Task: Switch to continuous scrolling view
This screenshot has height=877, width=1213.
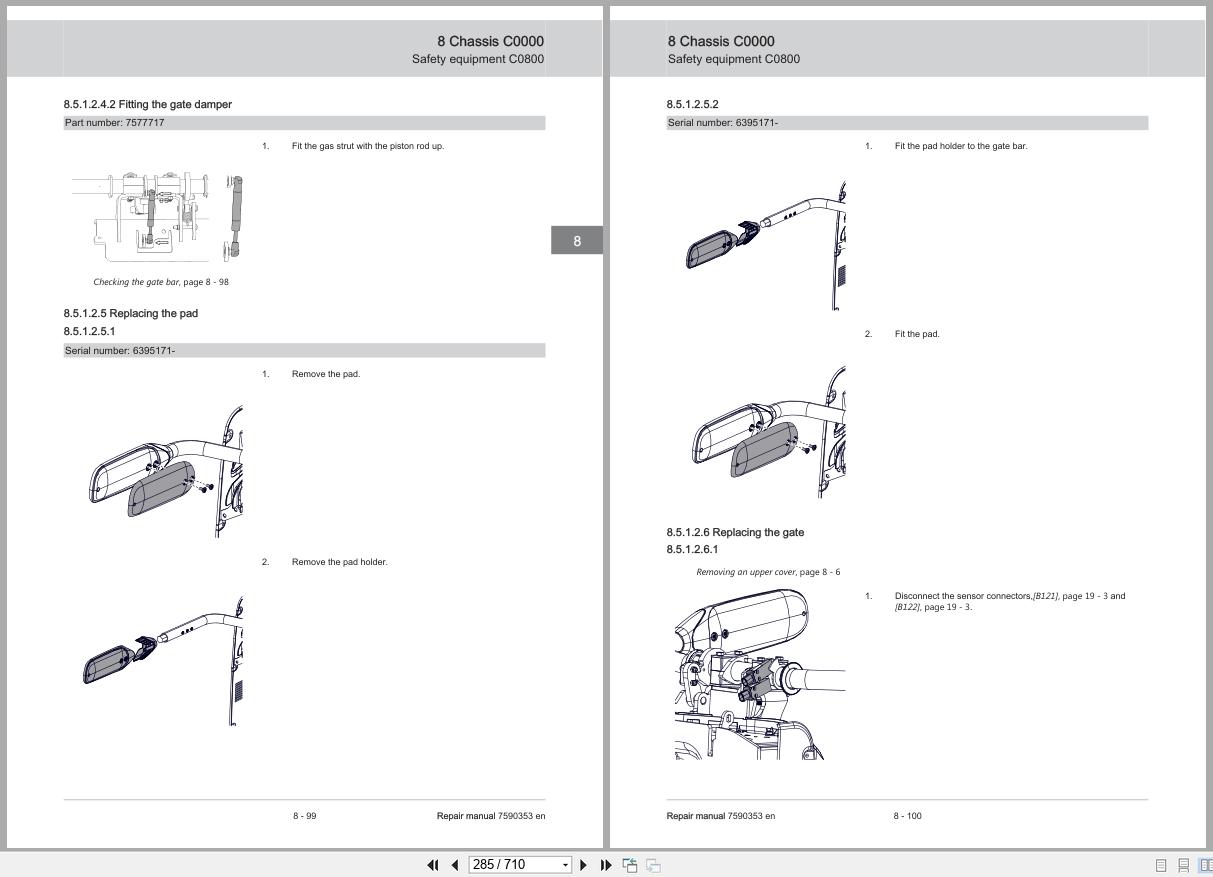Action: [x=1183, y=866]
